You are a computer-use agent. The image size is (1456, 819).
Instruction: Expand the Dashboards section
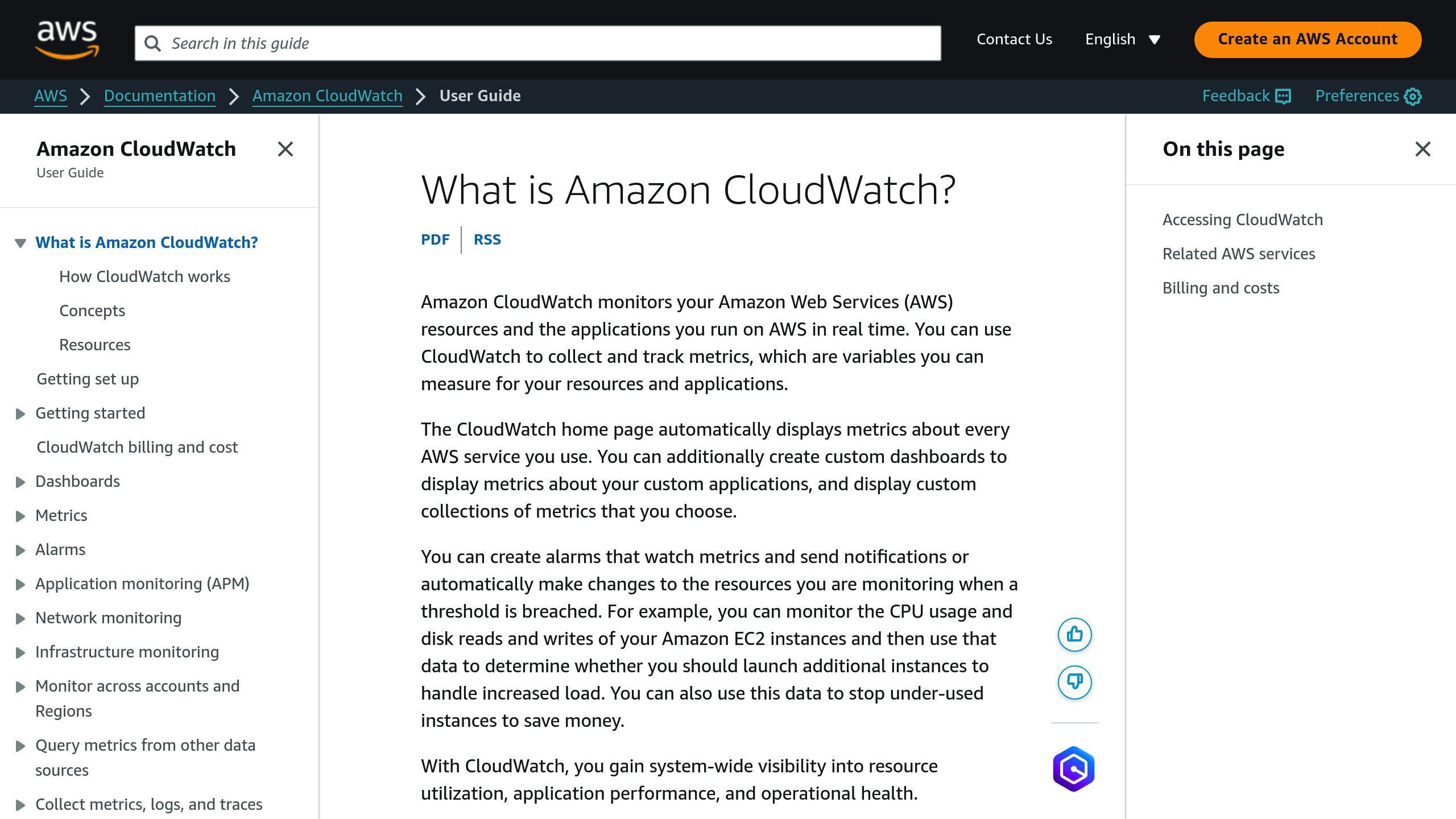20,481
